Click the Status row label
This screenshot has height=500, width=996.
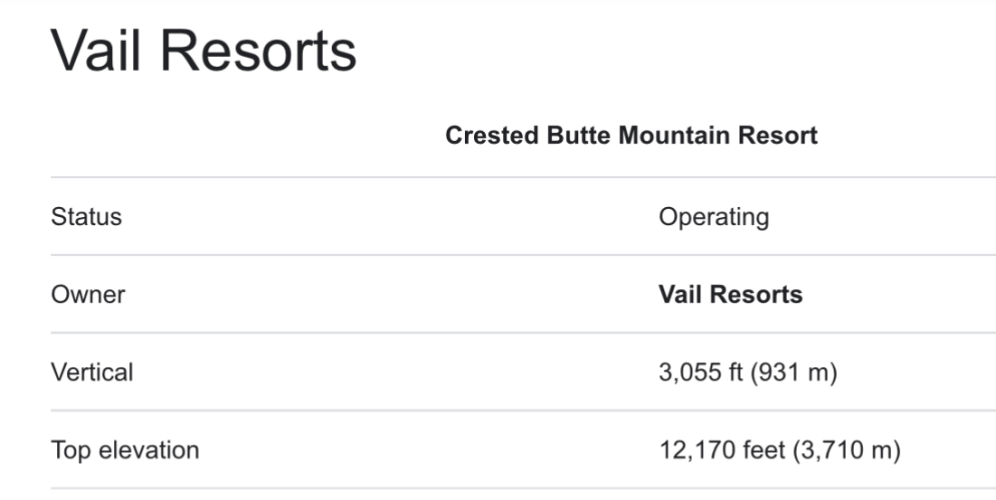pyautogui.click(x=86, y=217)
